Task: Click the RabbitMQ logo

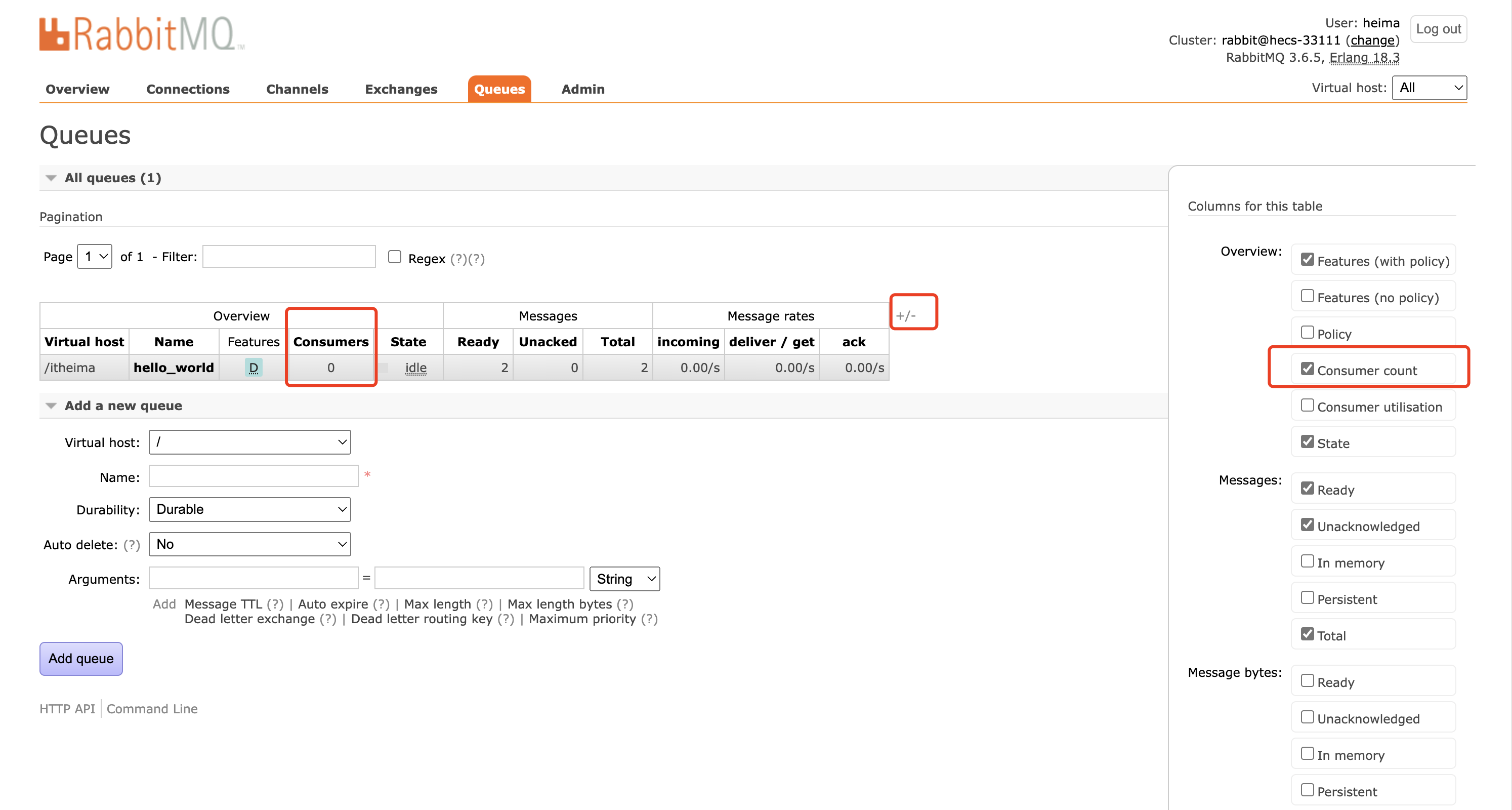Action: (141, 34)
